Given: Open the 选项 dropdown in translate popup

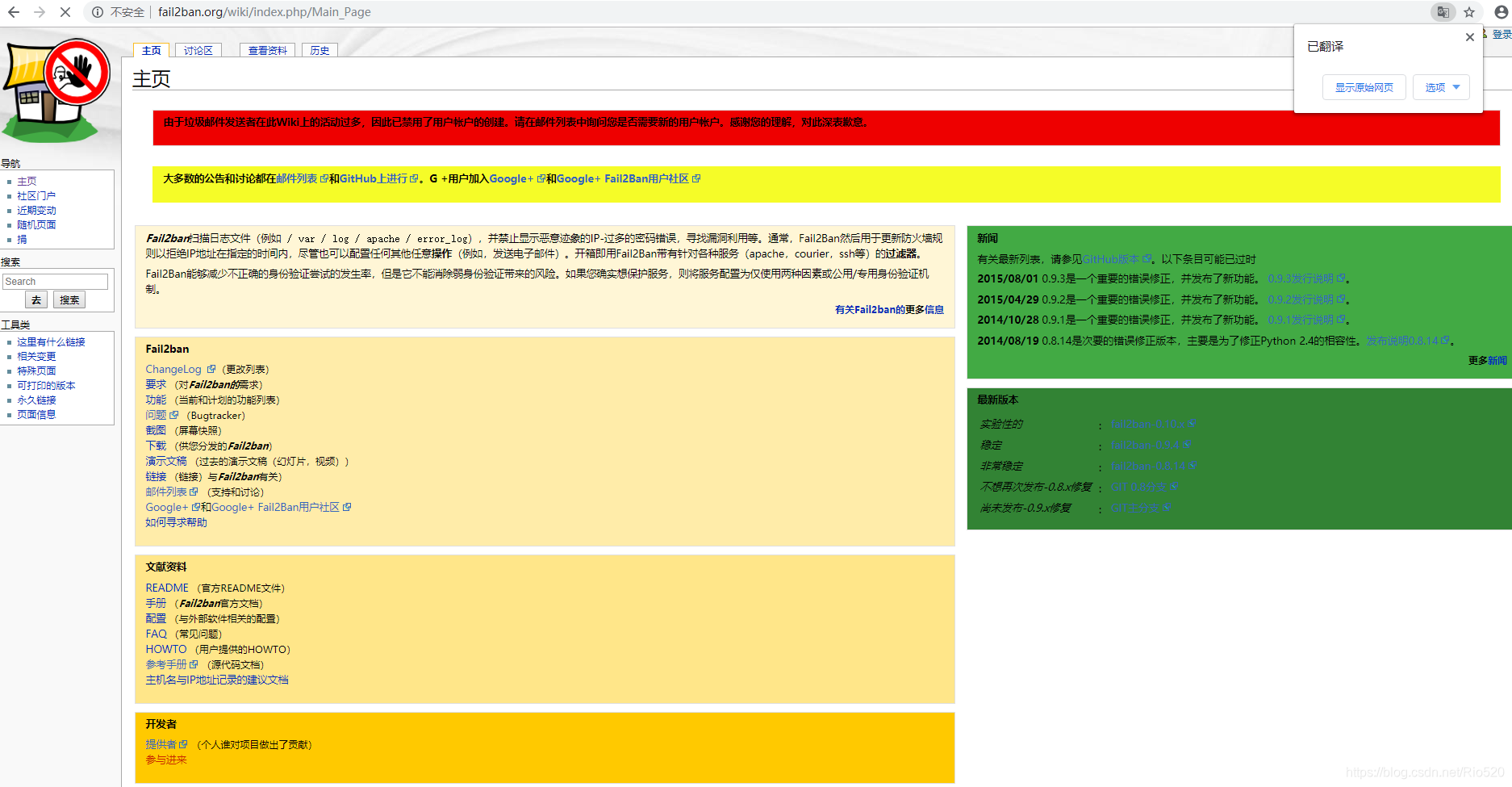Looking at the screenshot, I should pyautogui.click(x=1441, y=87).
